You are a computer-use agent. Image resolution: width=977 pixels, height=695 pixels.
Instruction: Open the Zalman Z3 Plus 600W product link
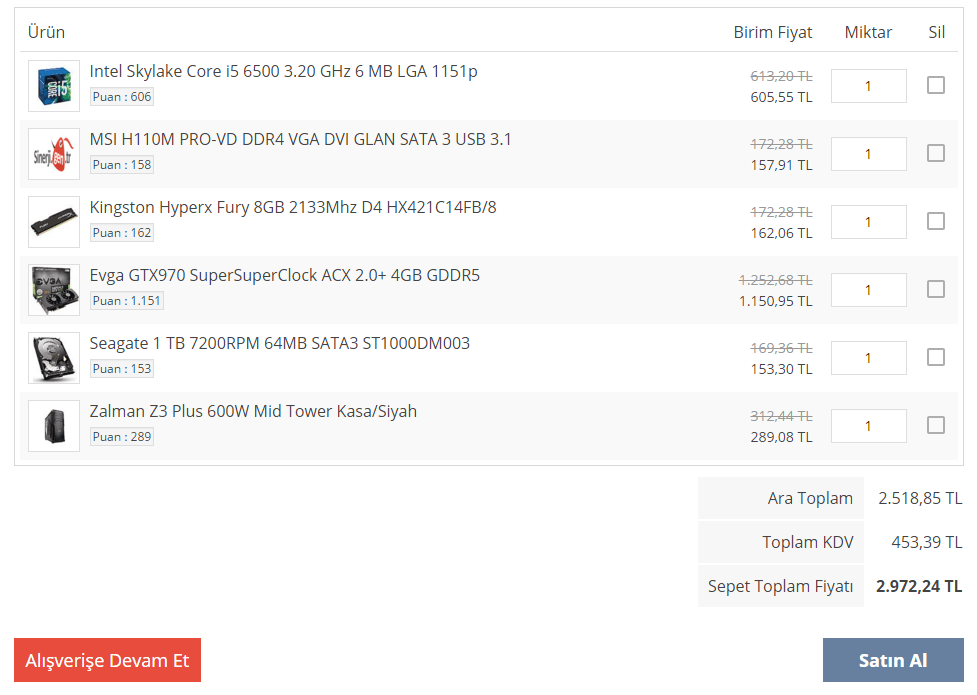[x=253, y=411]
